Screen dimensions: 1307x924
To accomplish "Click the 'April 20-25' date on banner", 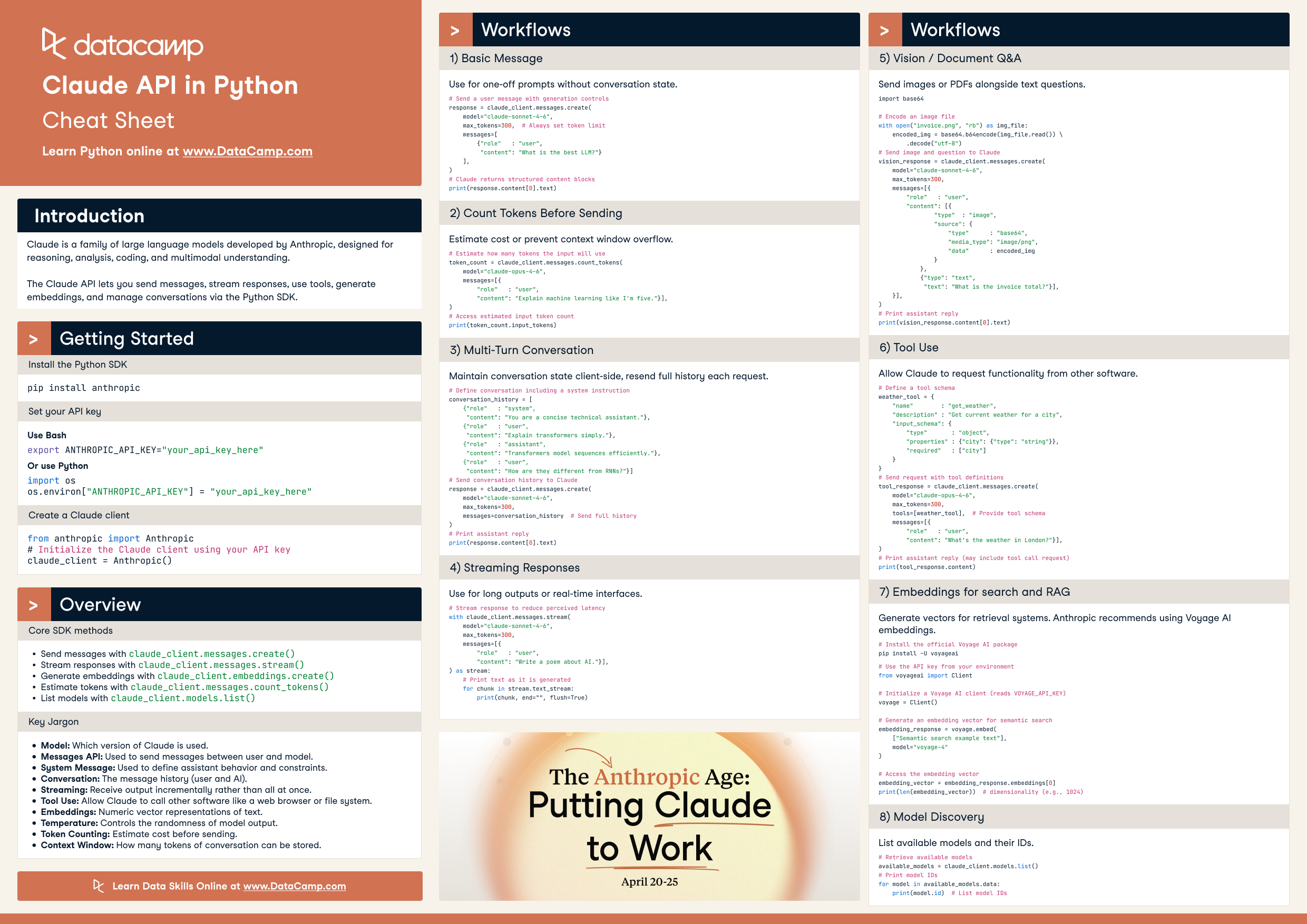I will coord(649,882).
